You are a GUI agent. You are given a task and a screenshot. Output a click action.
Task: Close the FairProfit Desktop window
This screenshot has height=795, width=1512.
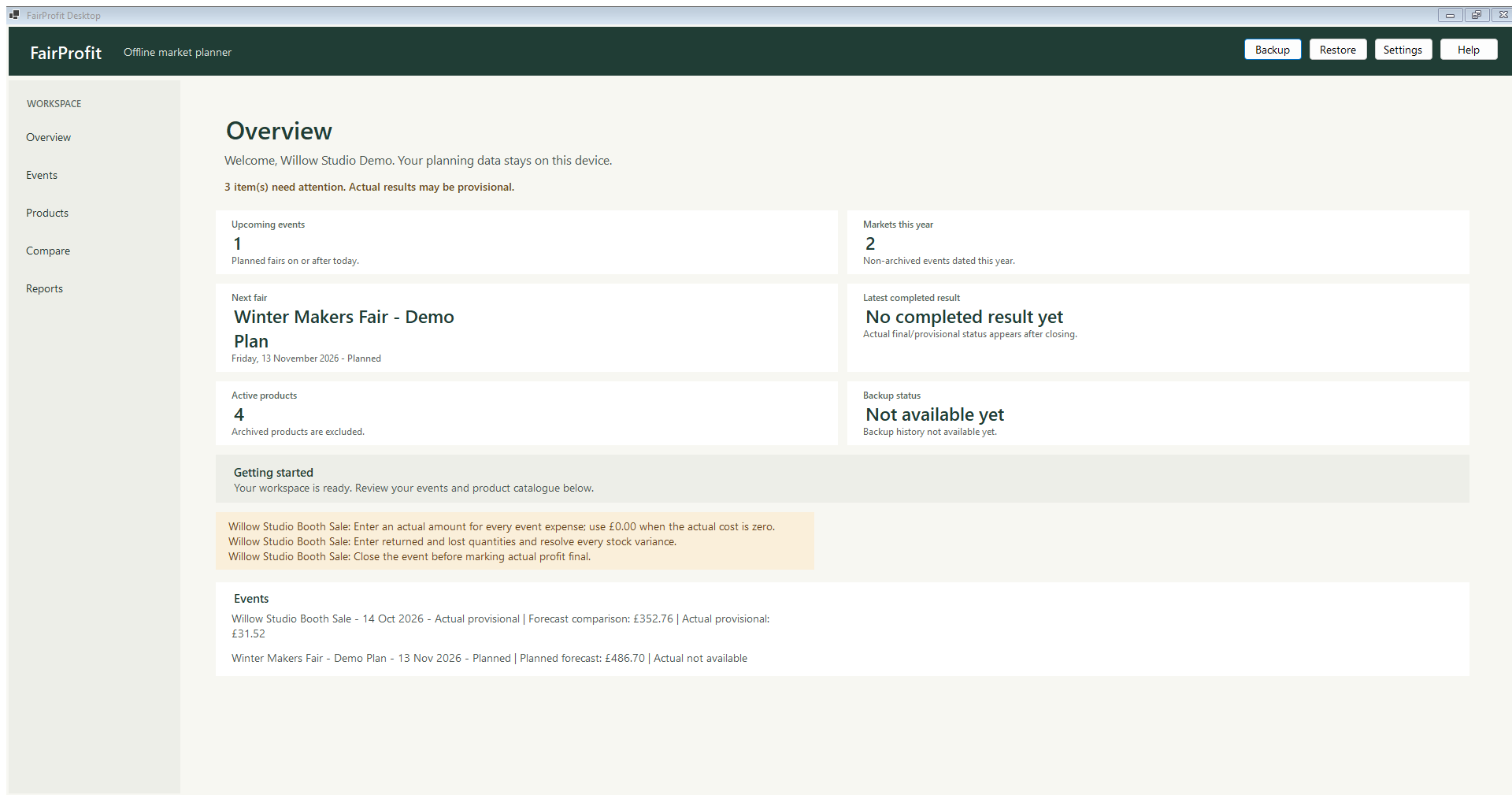coord(1502,15)
